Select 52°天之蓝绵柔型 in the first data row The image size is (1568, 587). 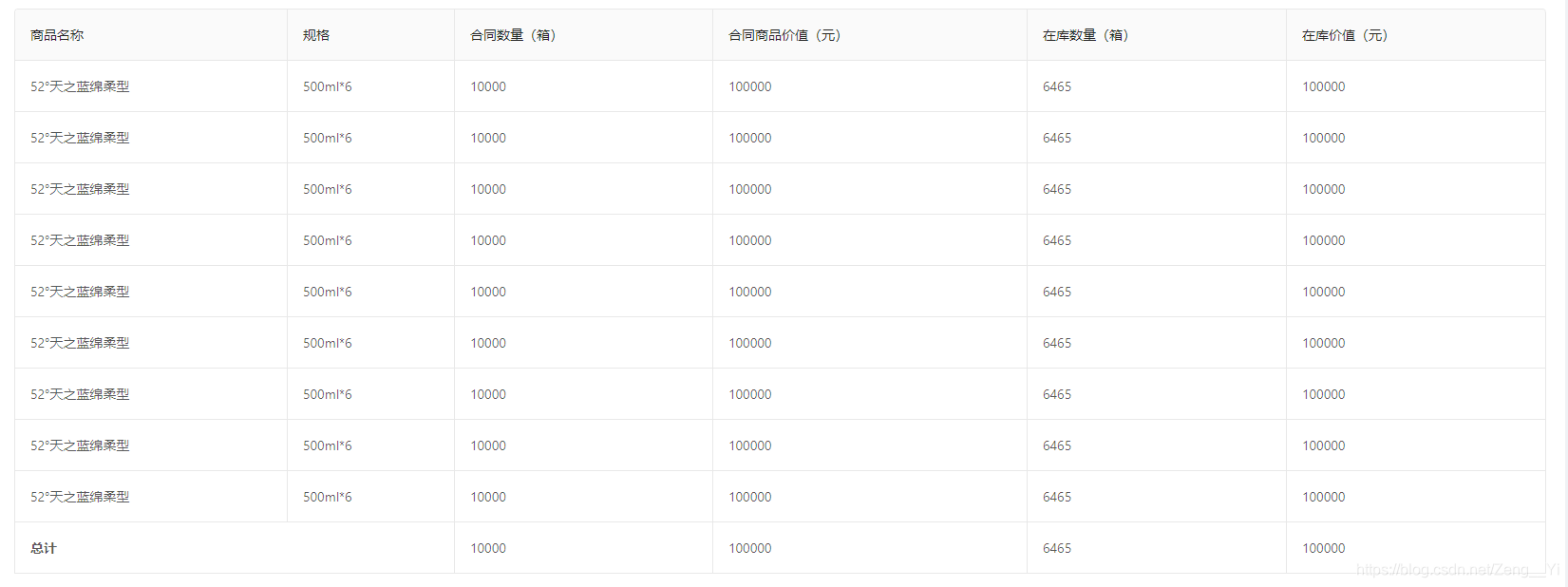[x=80, y=86]
